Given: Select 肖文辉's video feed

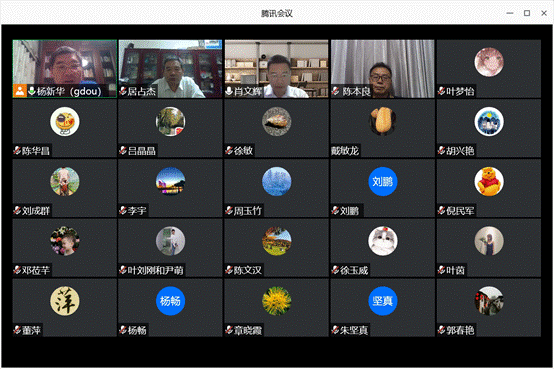Looking at the screenshot, I should point(277,69).
